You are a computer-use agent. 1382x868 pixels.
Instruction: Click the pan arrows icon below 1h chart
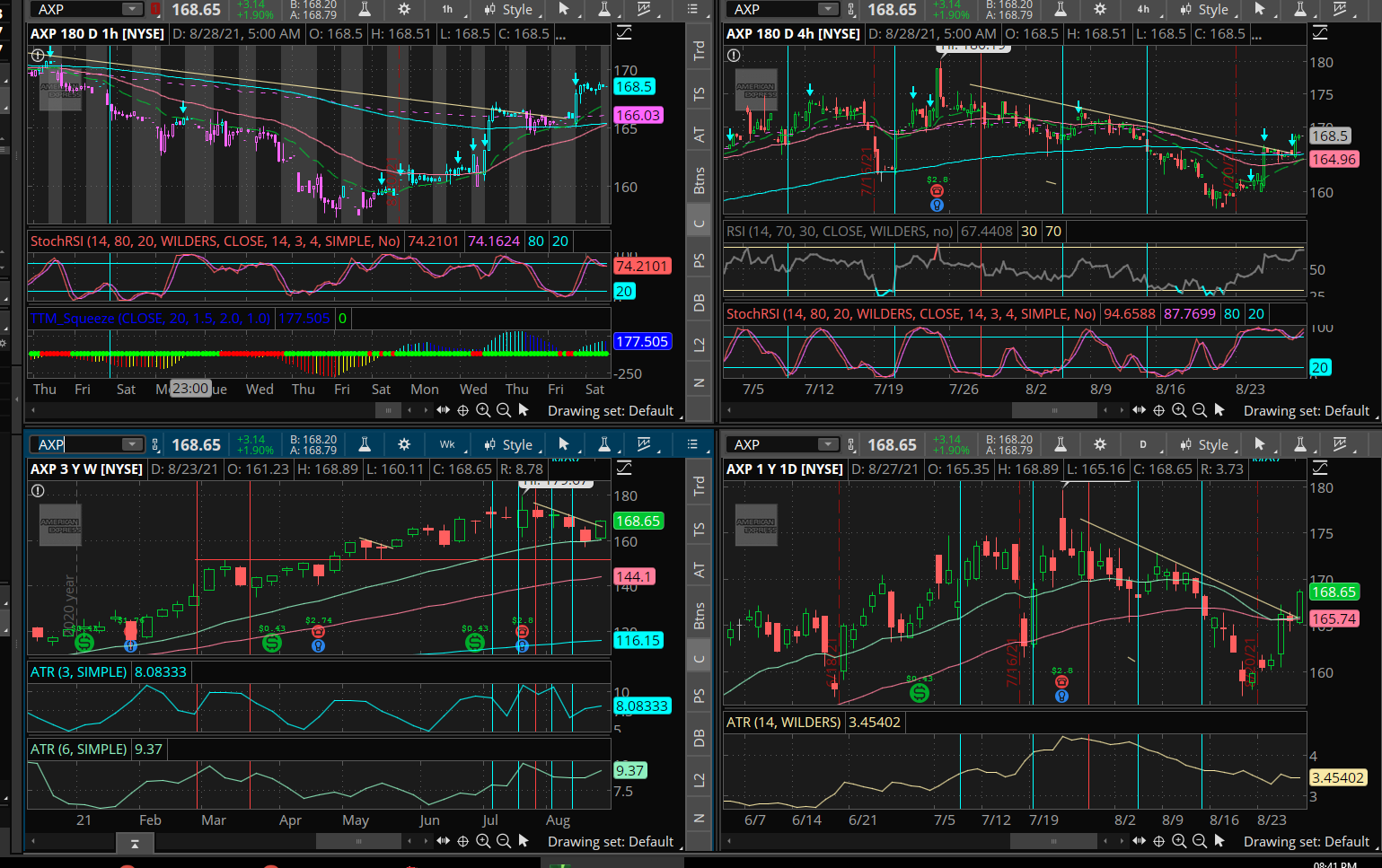click(x=443, y=410)
